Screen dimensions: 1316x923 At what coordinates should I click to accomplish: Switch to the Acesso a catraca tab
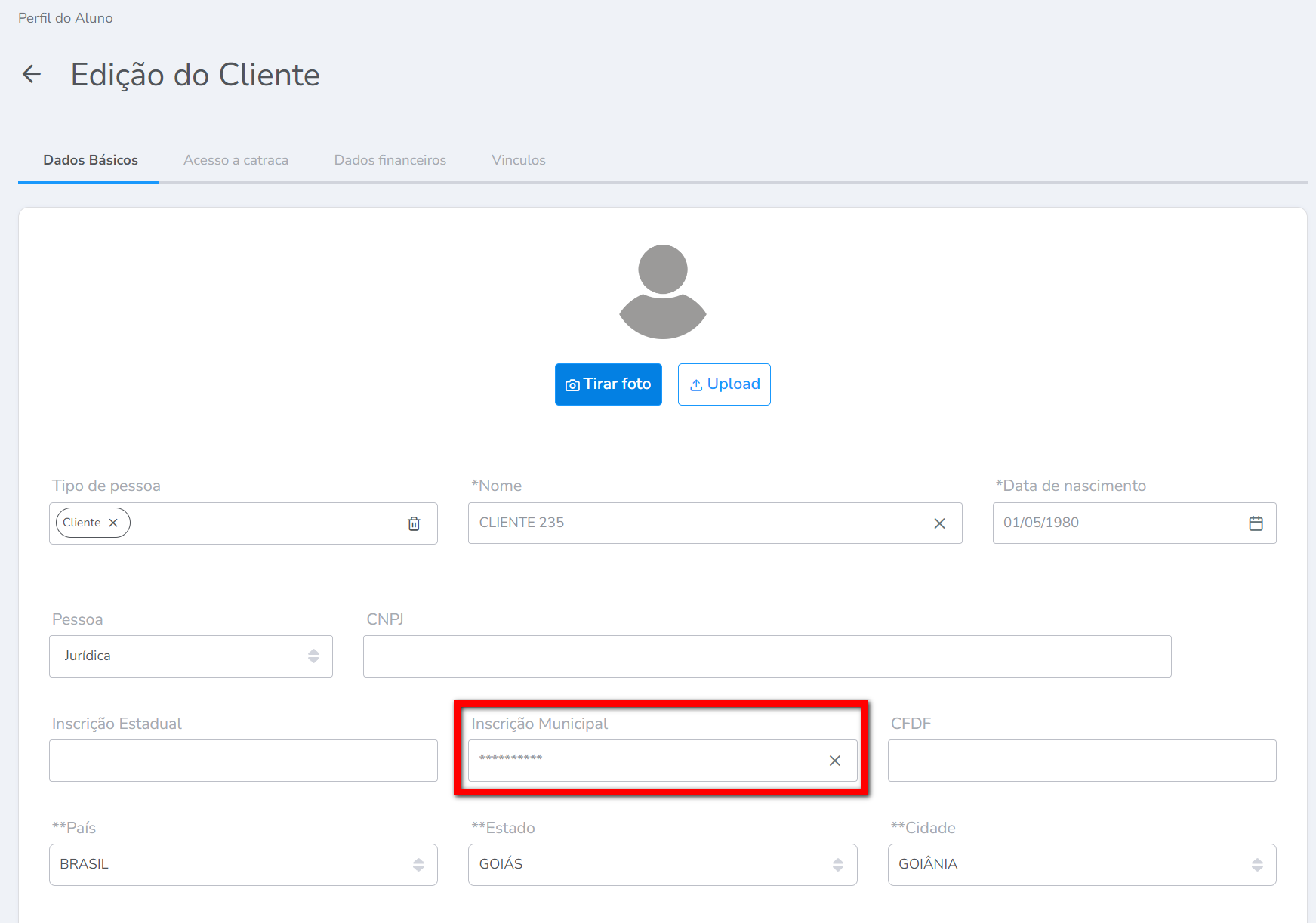[x=236, y=160]
